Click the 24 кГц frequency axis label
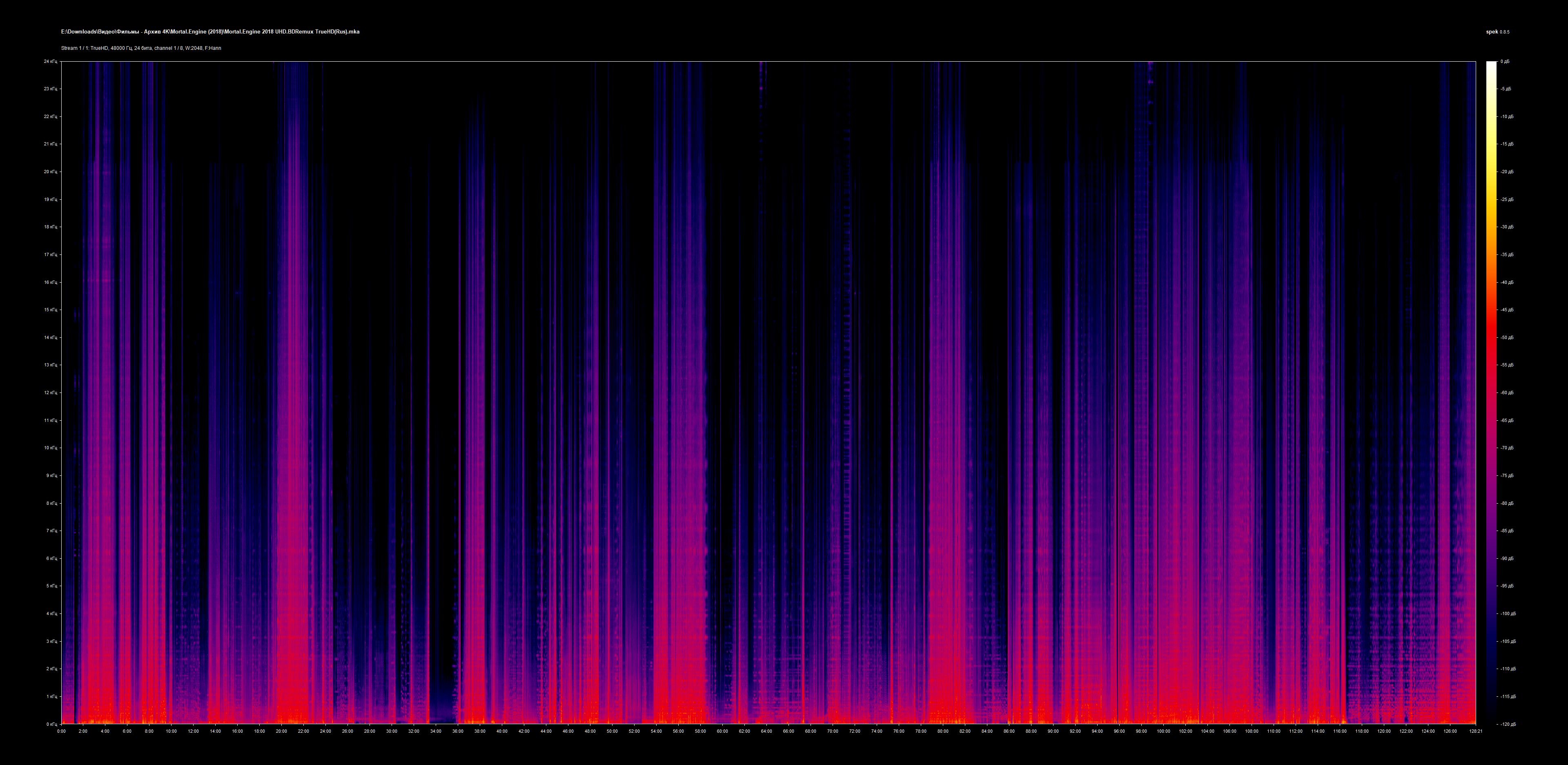Viewport: 1568px width, 765px height. tap(50, 62)
